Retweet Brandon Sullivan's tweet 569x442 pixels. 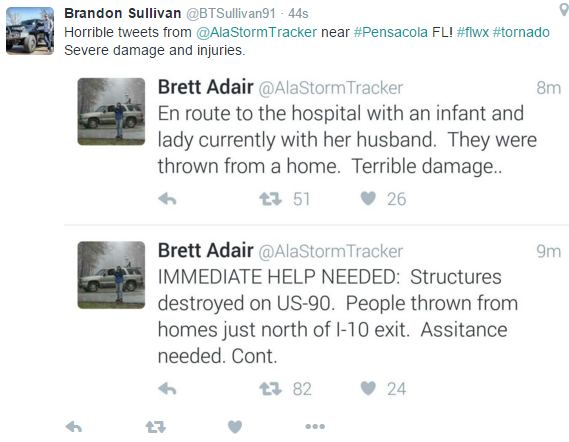pos(156,427)
